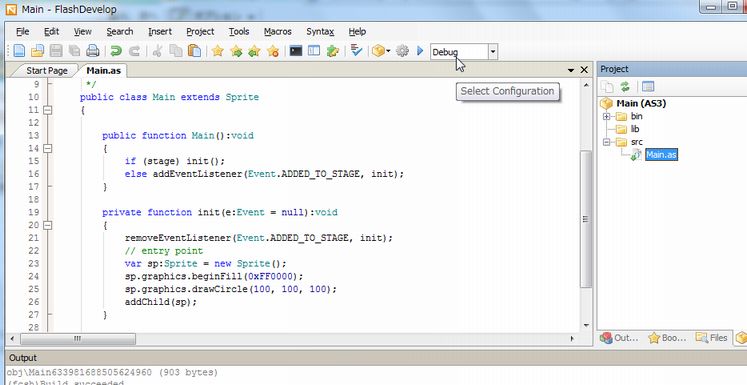Clear bookmarks using star with red mark
This screenshot has height=385, width=747.
[273, 51]
